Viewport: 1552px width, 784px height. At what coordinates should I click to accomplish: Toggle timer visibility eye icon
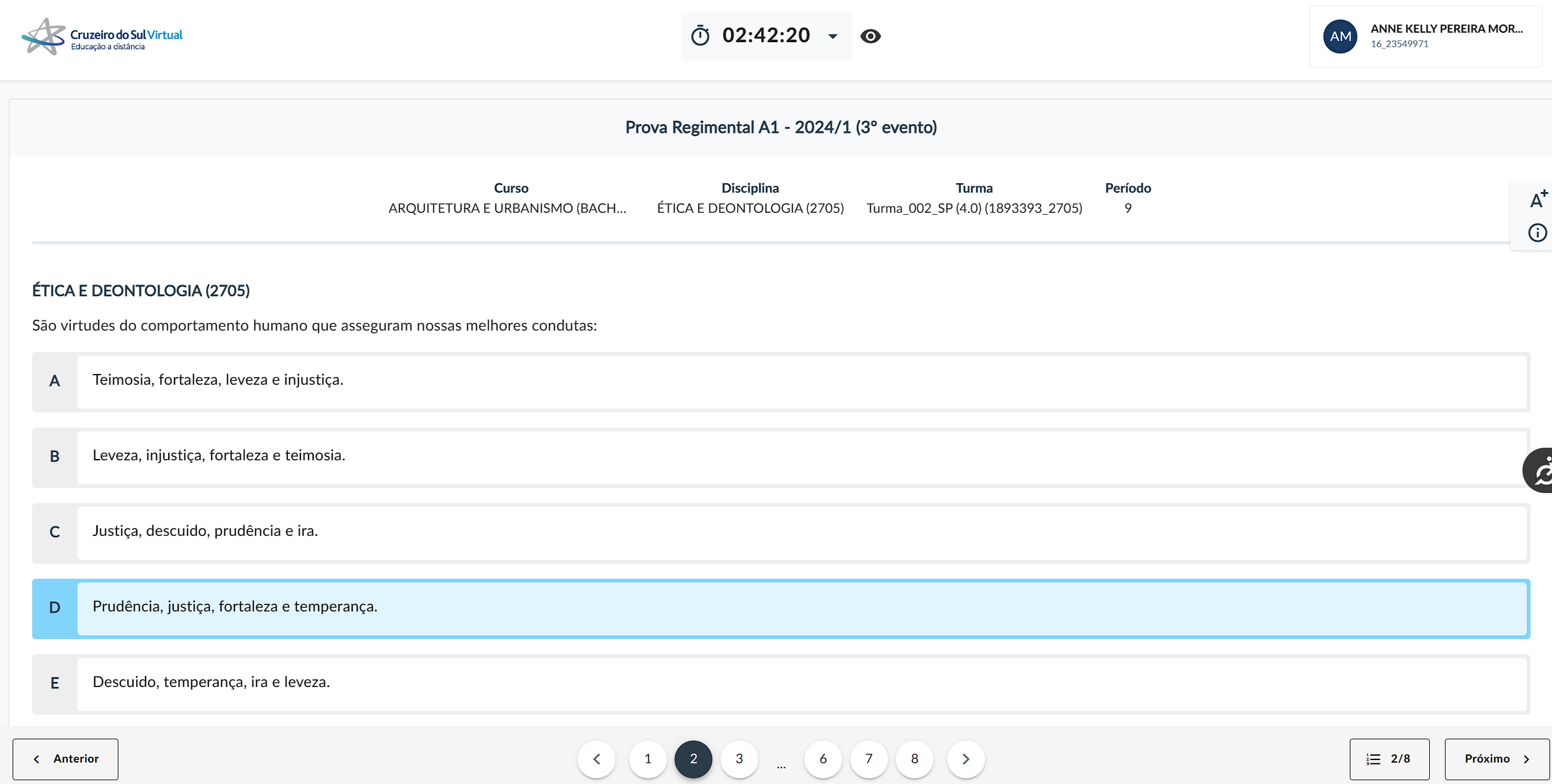pos(870,36)
